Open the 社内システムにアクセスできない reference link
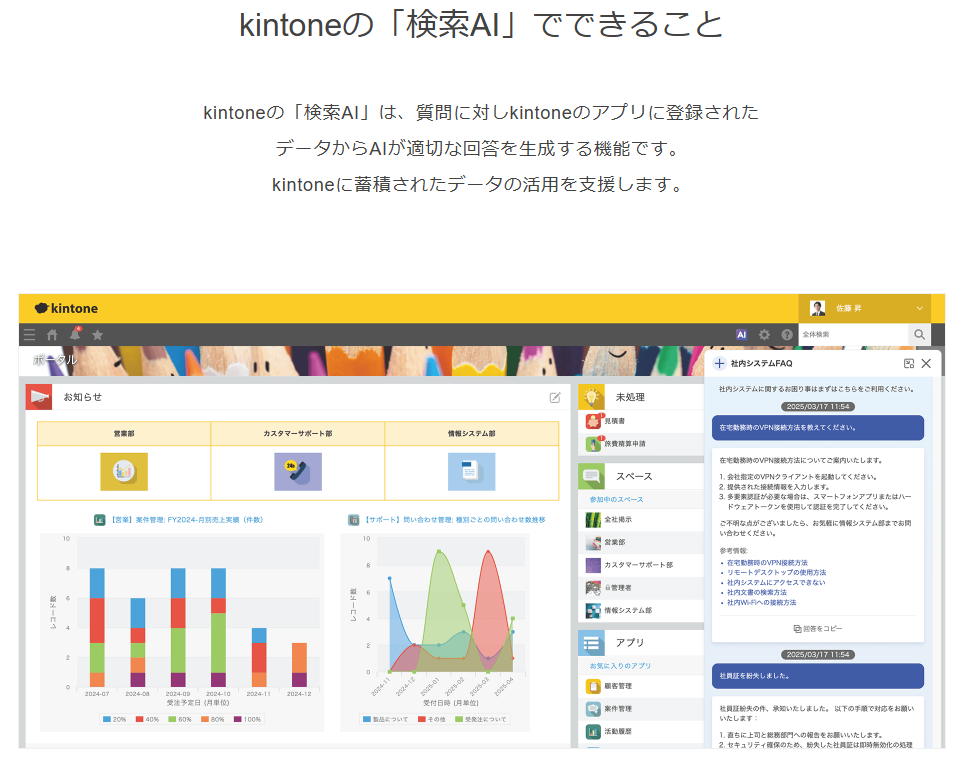Image resolution: width=957 pixels, height=761 pixels. pos(776,582)
